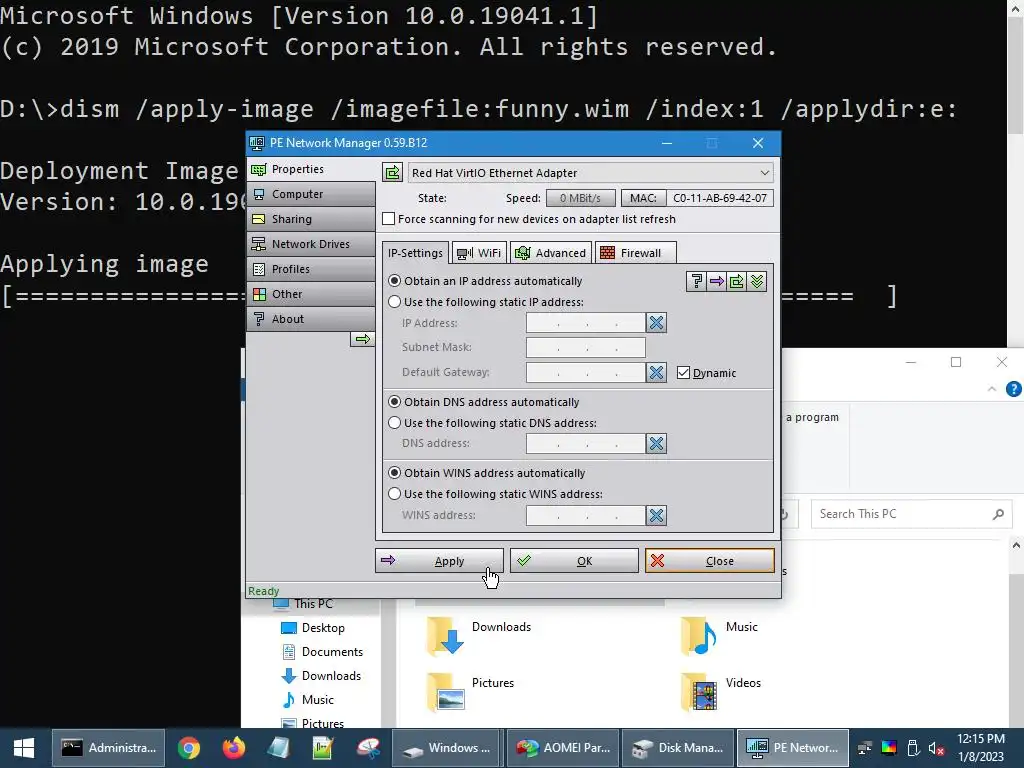Open the Computer section in the sidebar
1024x768 pixels.
click(x=311, y=194)
